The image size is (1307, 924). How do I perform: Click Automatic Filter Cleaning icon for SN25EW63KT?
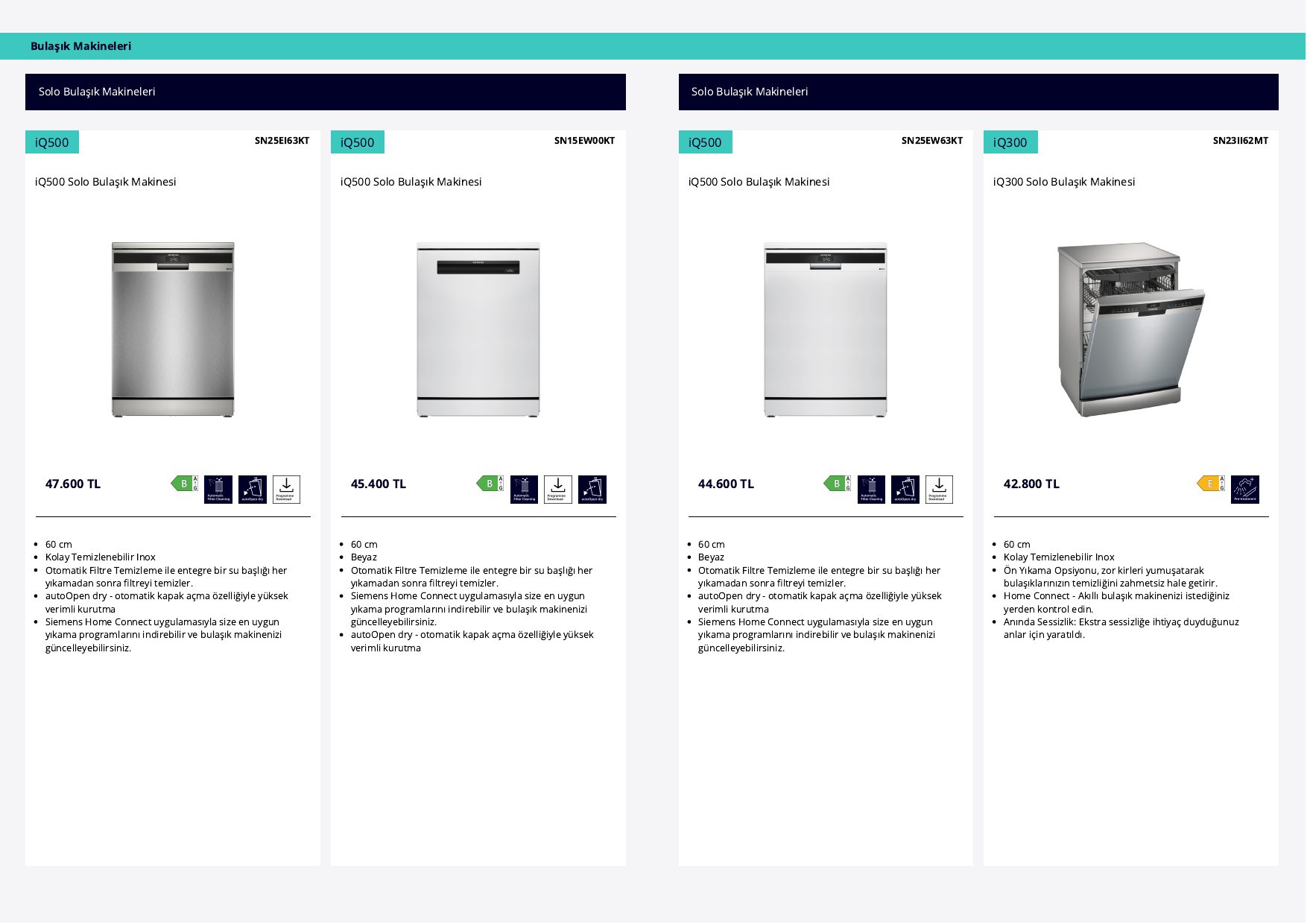(871, 490)
